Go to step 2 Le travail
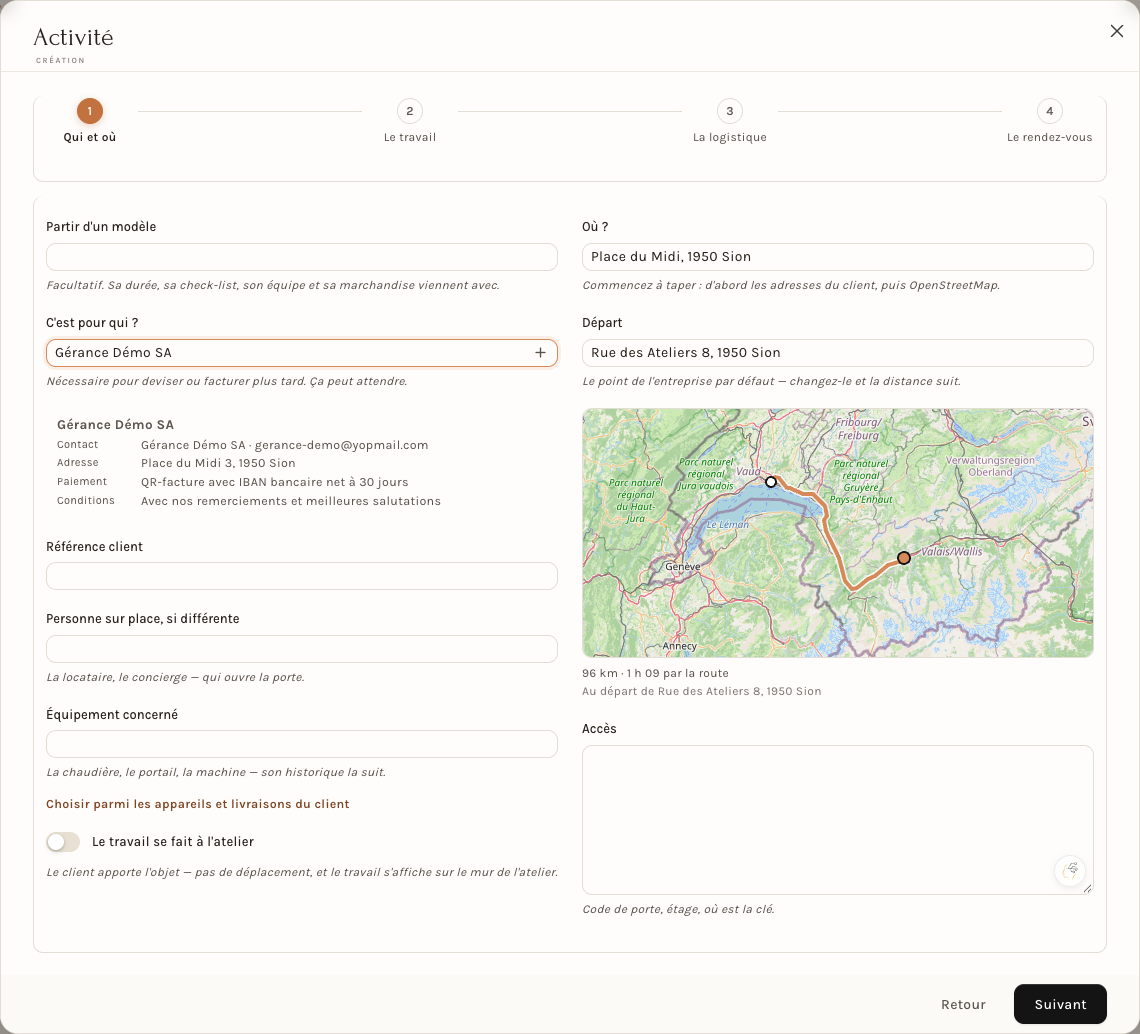 410,121
